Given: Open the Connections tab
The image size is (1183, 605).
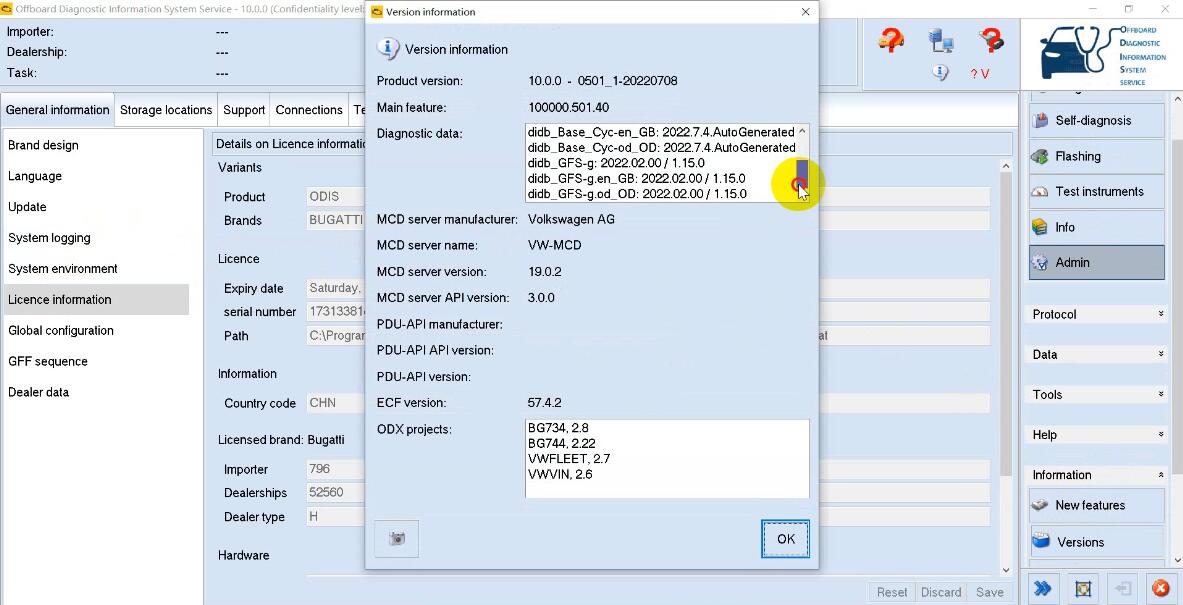Looking at the screenshot, I should [x=309, y=110].
